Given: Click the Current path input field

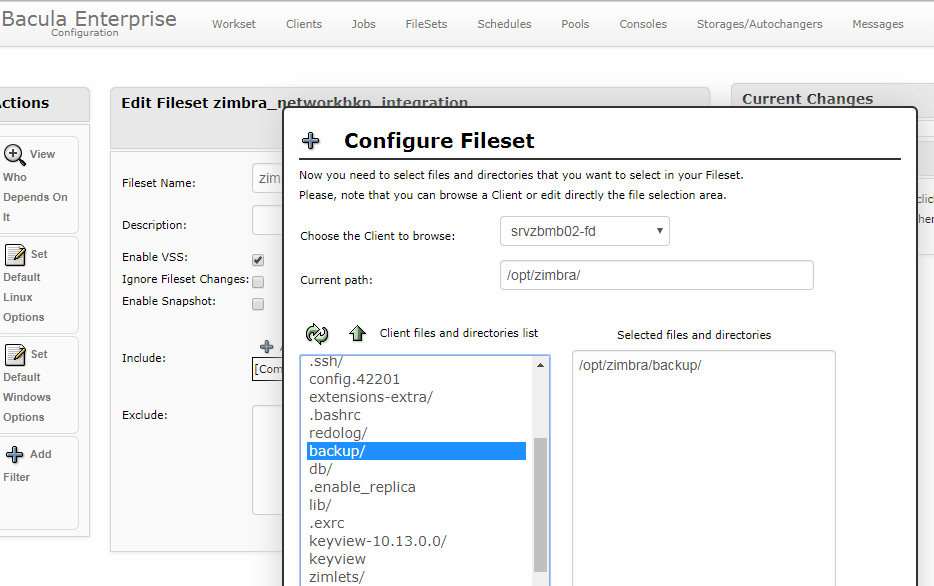Looking at the screenshot, I should point(656,275).
